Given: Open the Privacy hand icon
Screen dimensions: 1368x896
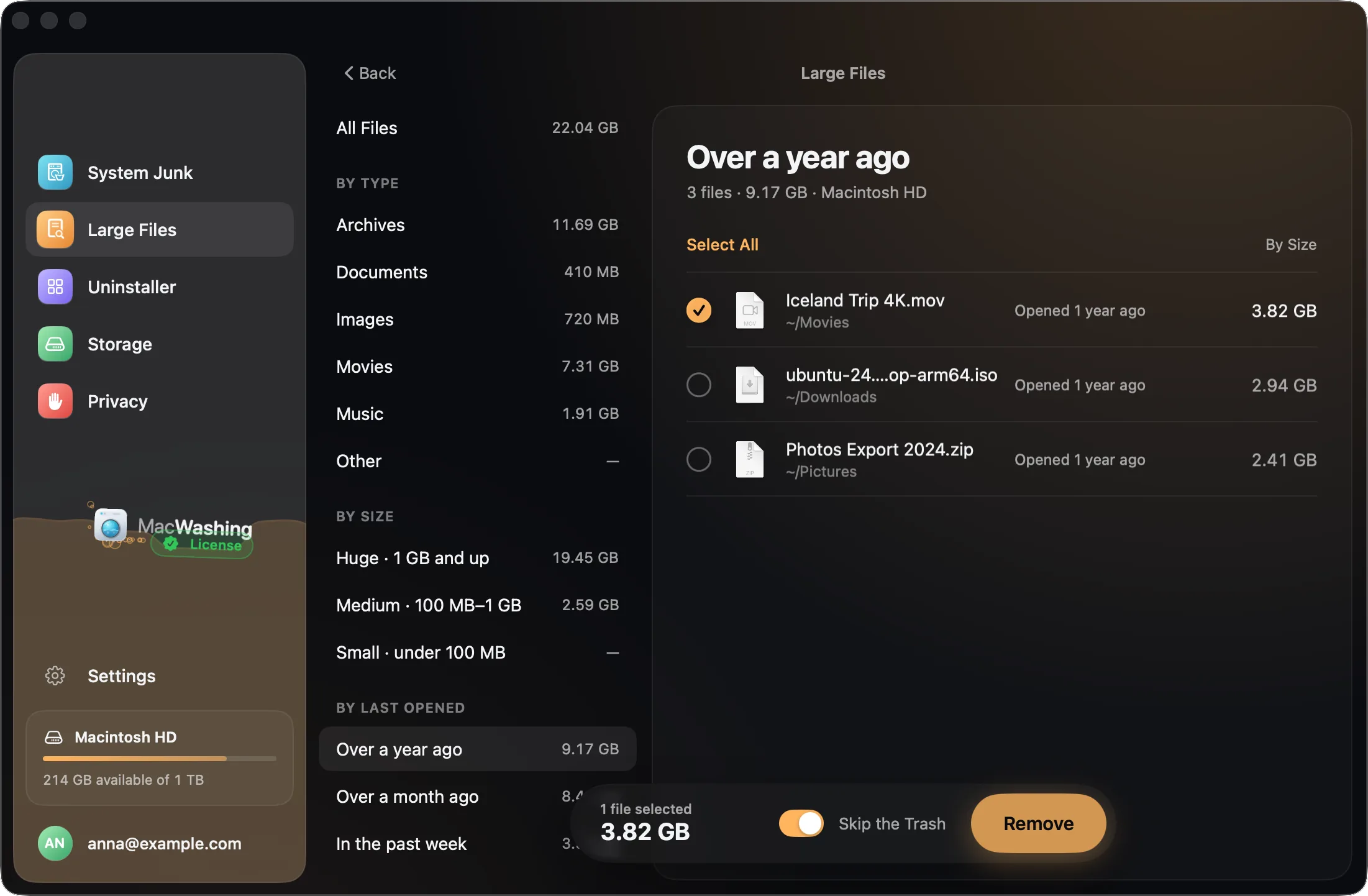Looking at the screenshot, I should (x=55, y=401).
